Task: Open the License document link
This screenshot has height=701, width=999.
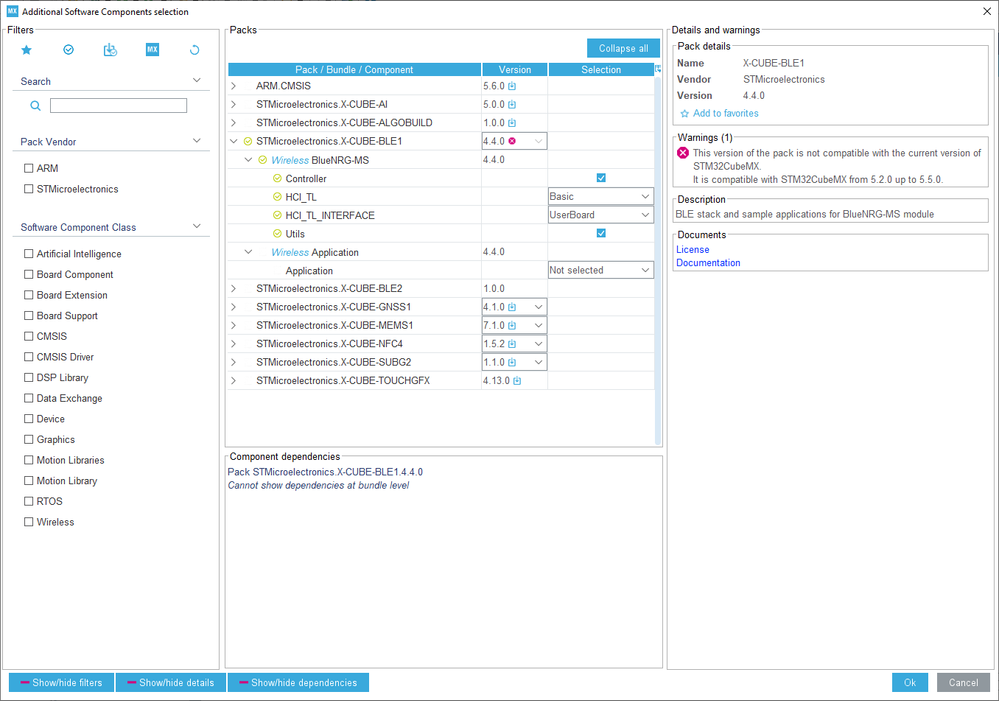Action: point(693,250)
